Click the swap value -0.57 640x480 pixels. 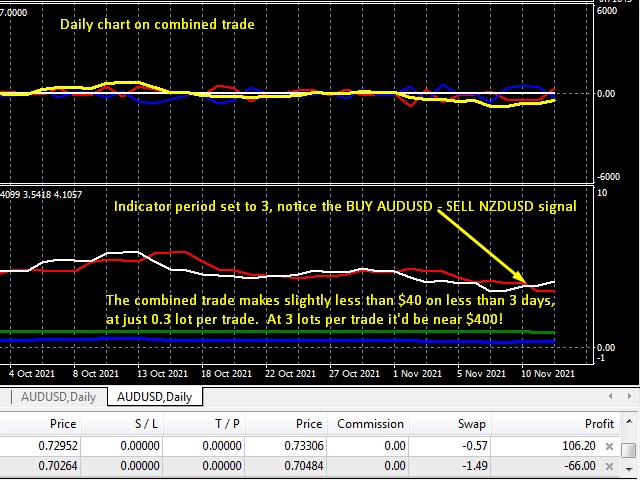pos(475,446)
